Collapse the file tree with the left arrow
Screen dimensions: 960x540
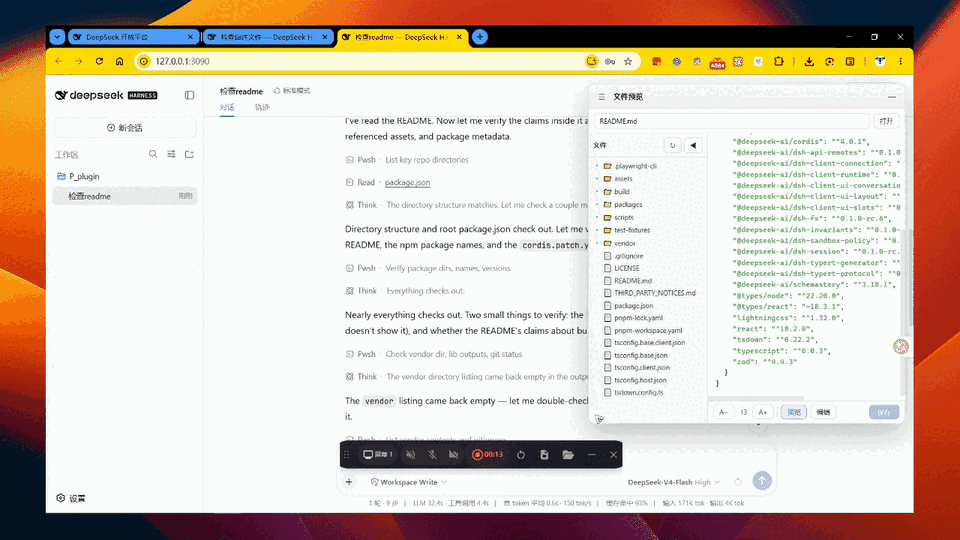[x=693, y=145]
